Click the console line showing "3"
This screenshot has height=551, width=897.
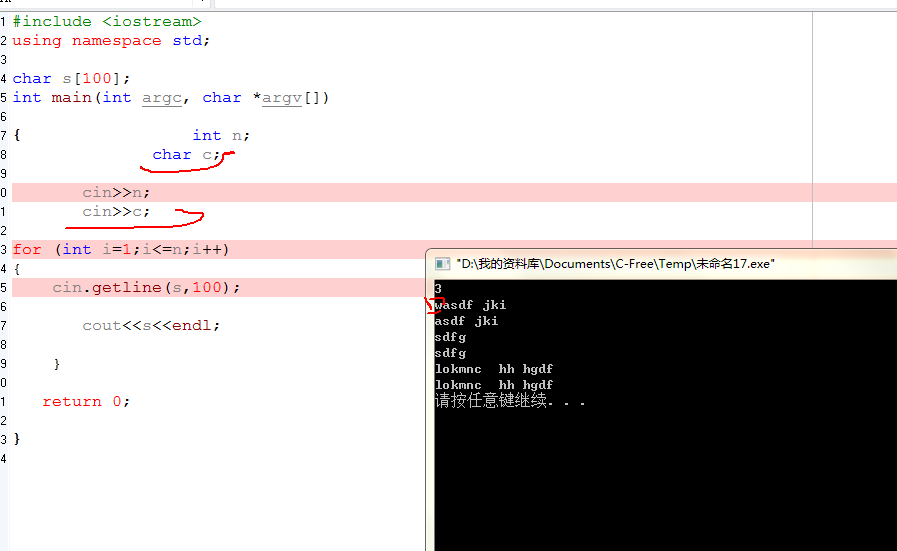(438, 289)
